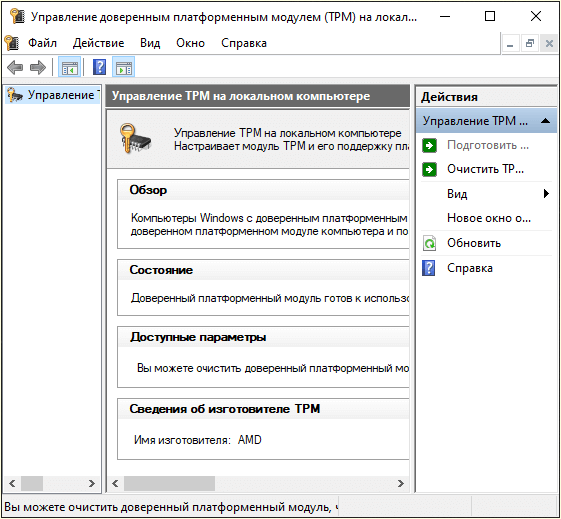Click the refresh icon beside Обновить
The image size is (561, 519).
pos(429,243)
